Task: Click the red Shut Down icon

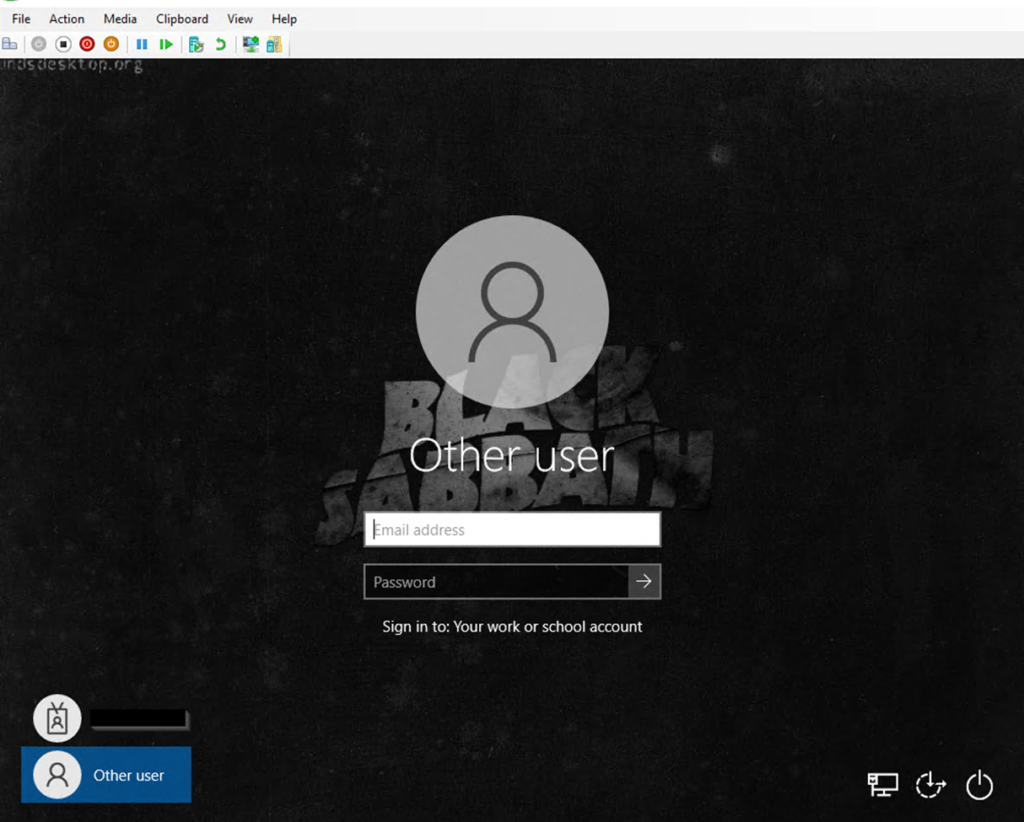Action: (x=87, y=44)
